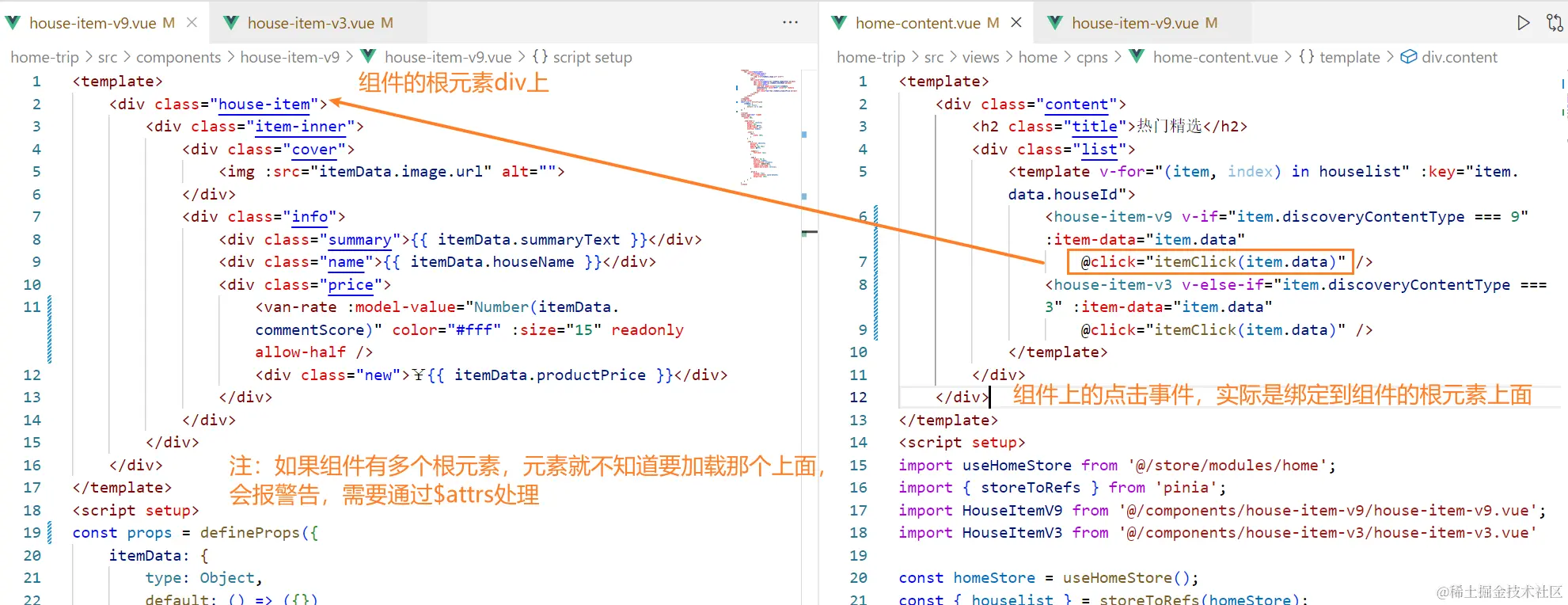Click the div.content cube icon in breadcrumb
The height and width of the screenshot is (605, 1568).
(1408, 56)
